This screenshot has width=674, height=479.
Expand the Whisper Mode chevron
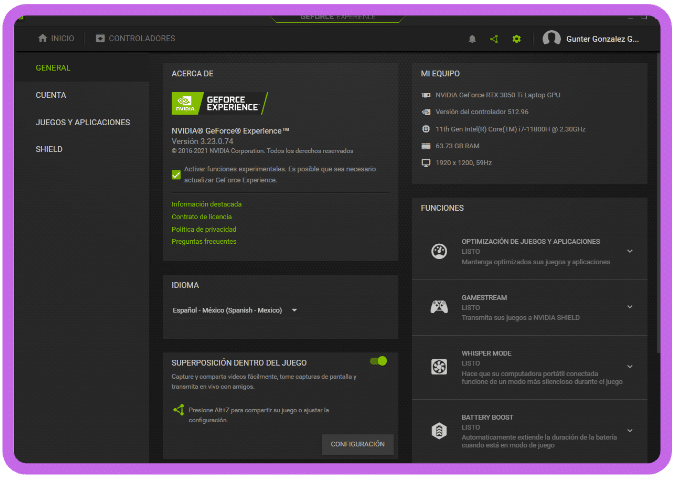[x=630, y=366]
